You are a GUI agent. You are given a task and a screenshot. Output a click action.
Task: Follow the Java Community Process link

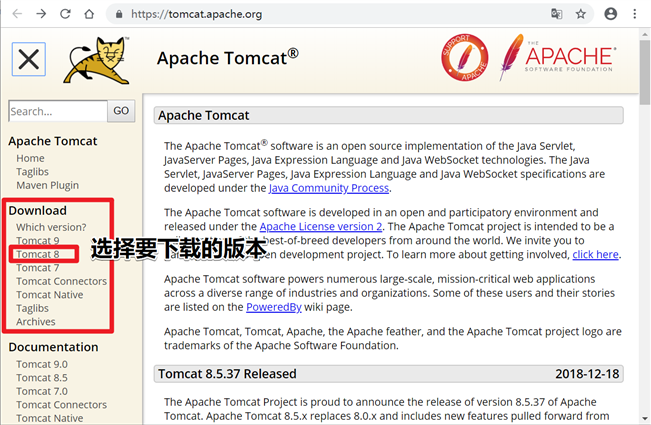329,188
